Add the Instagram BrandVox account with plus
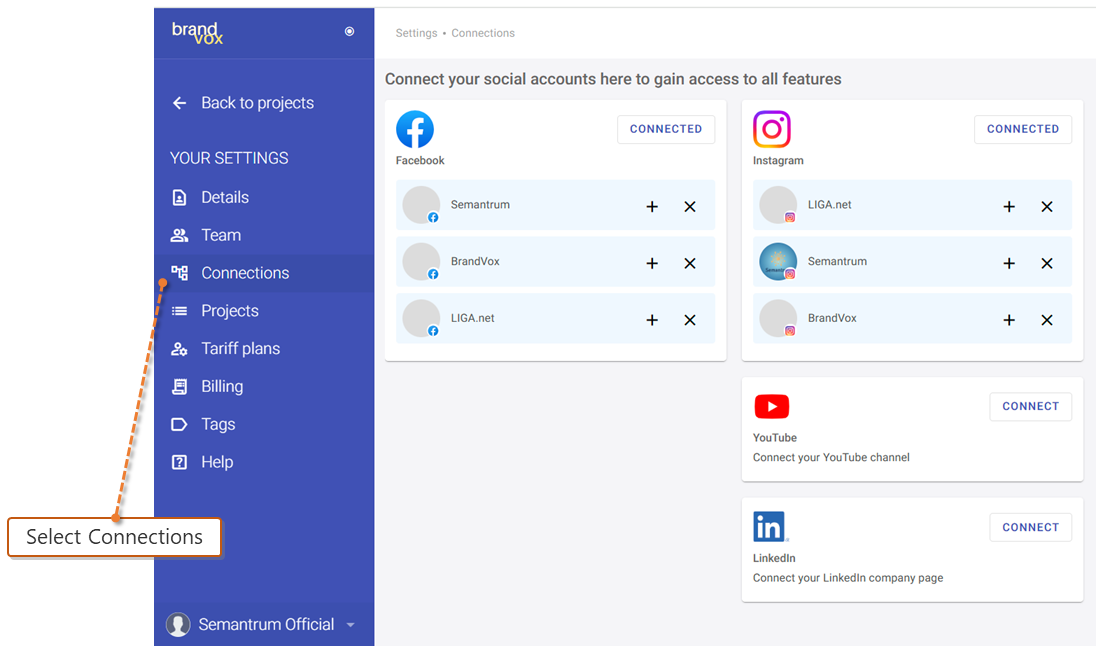1102x656 pixels. (1009, 321)
